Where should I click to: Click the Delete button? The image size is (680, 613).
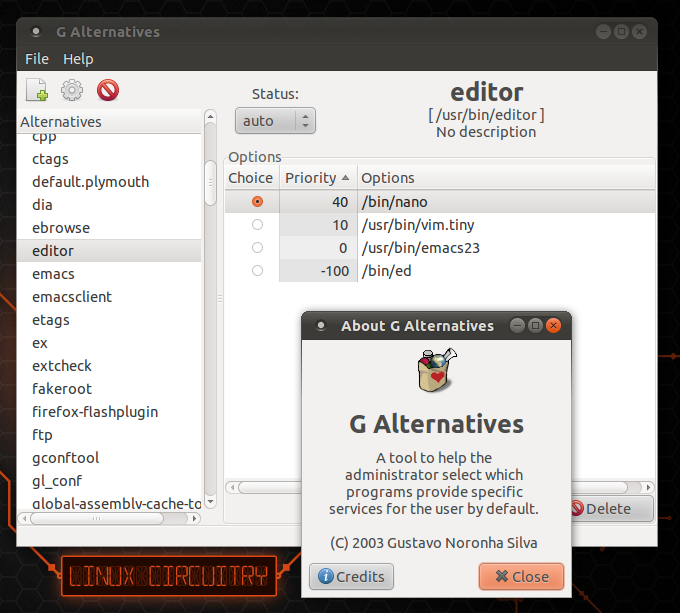click(611, 509)
